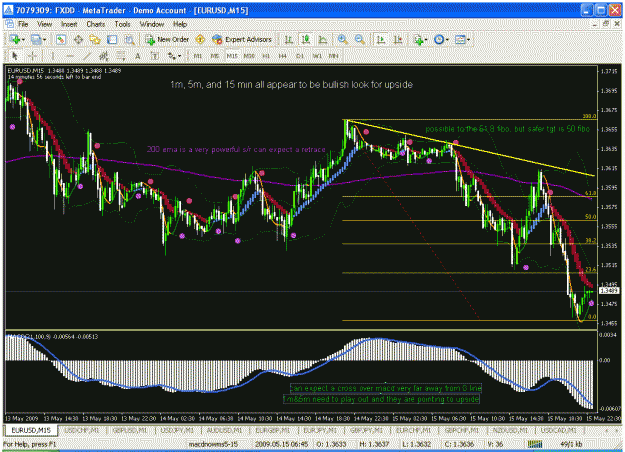The image size is (625, 452).
Task: Click the indicators list icon
Action: click(418, 39)
